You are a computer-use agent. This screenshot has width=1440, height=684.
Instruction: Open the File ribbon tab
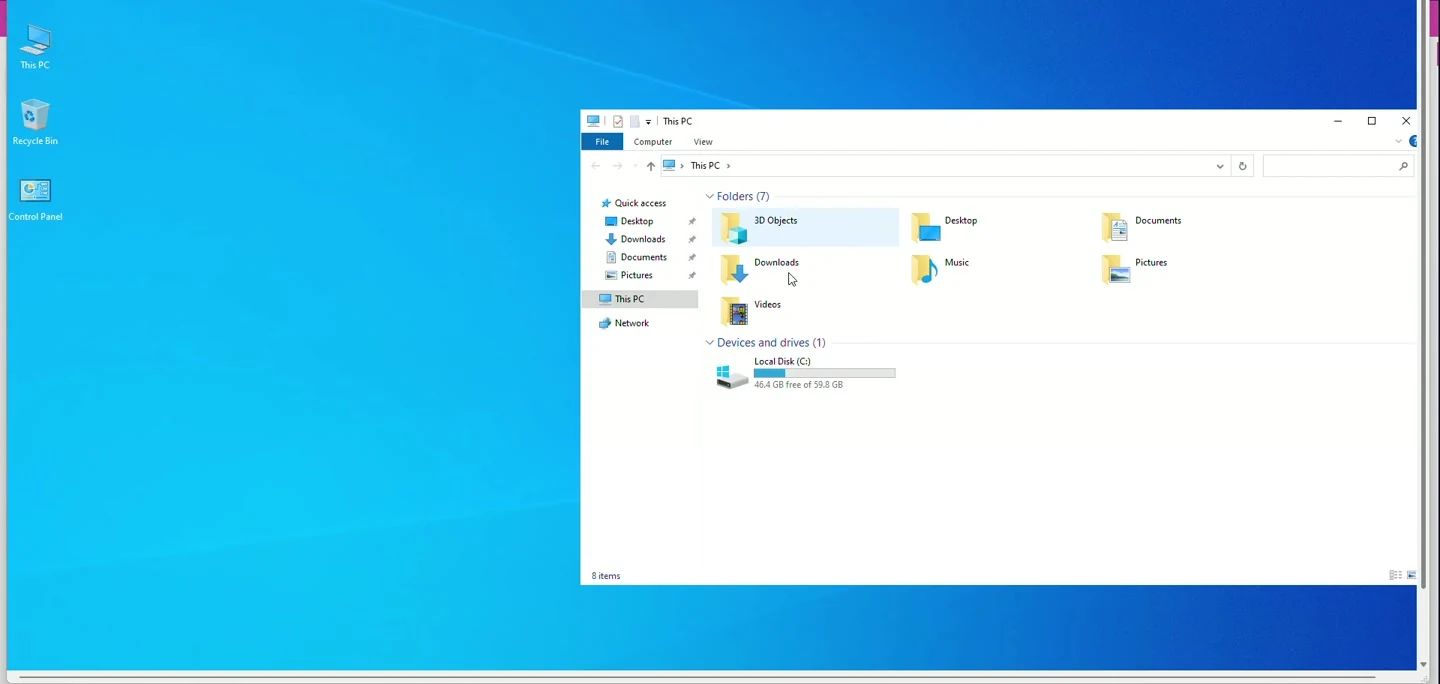[602, 142]
